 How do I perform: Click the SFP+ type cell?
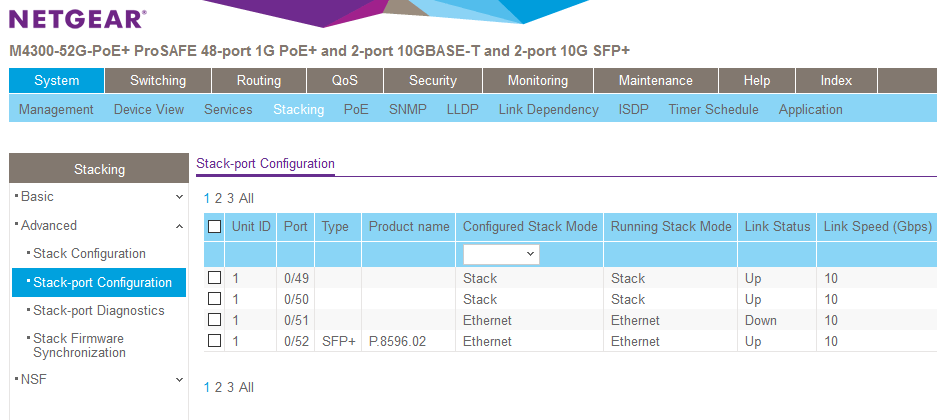[x=338, y=341]
